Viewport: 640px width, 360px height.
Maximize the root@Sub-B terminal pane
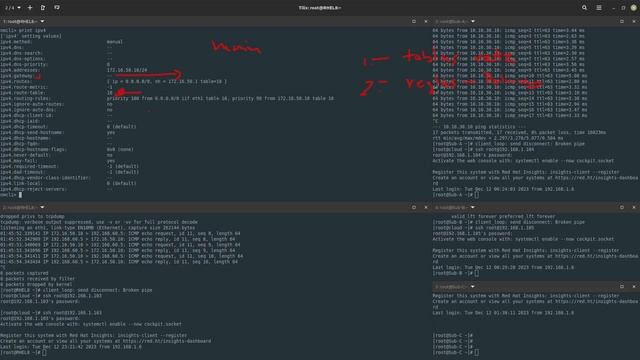coord(622,207)
